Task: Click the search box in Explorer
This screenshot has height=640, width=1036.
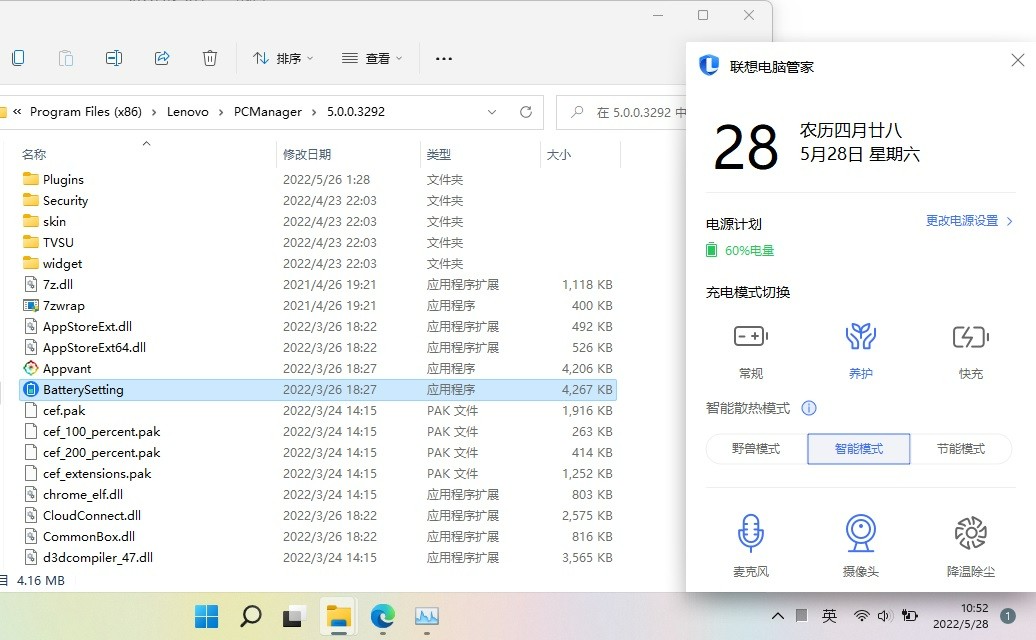Action: pyautogui.click(x=621, y=112)
